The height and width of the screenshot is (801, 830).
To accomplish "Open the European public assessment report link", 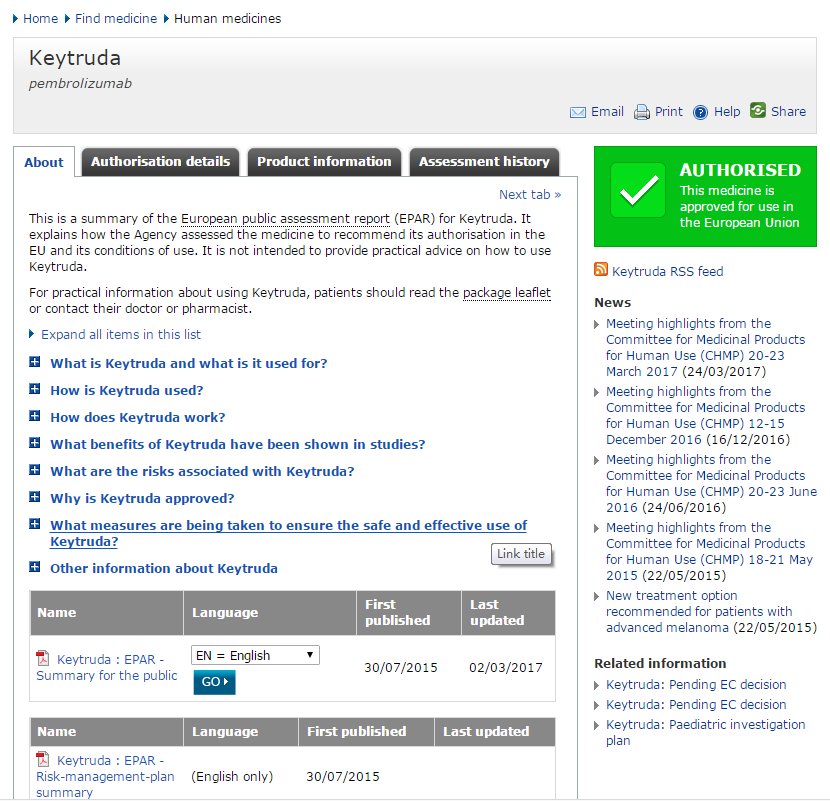I will click(285, 219).
